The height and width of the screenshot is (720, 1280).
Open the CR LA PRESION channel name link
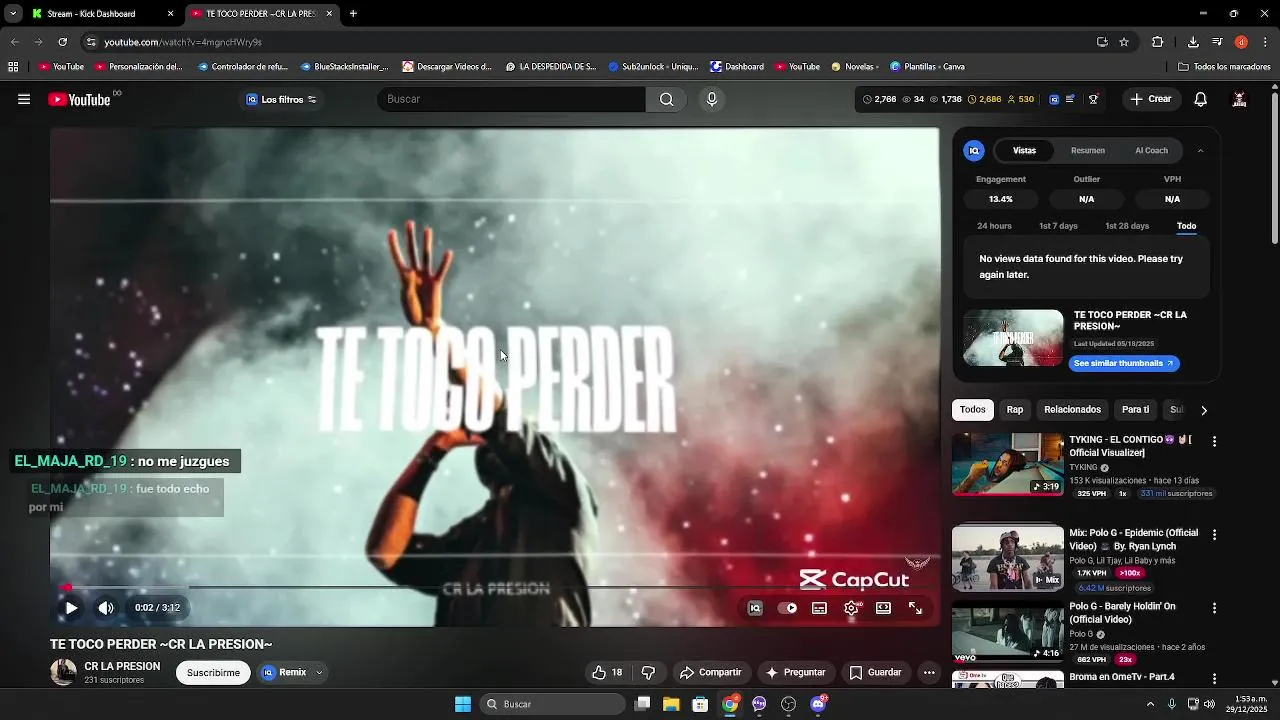(122, 667)
